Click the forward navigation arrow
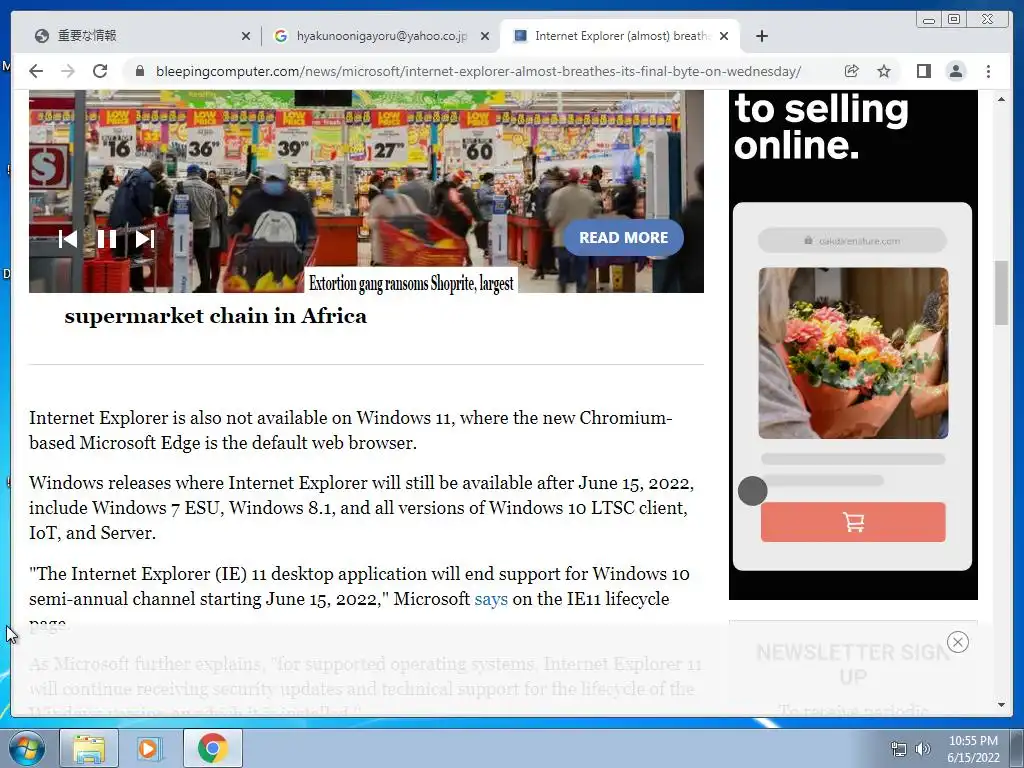The width and height of the screenshot is (1024, 768). (68, 71)
